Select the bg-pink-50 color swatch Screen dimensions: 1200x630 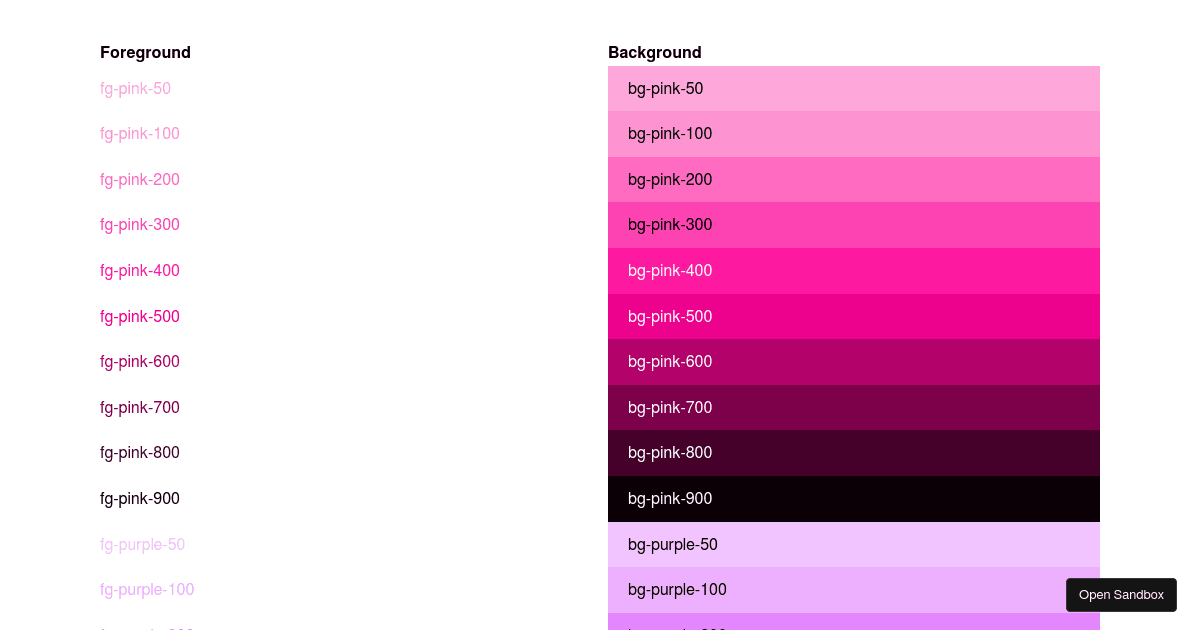pos(854,88)
